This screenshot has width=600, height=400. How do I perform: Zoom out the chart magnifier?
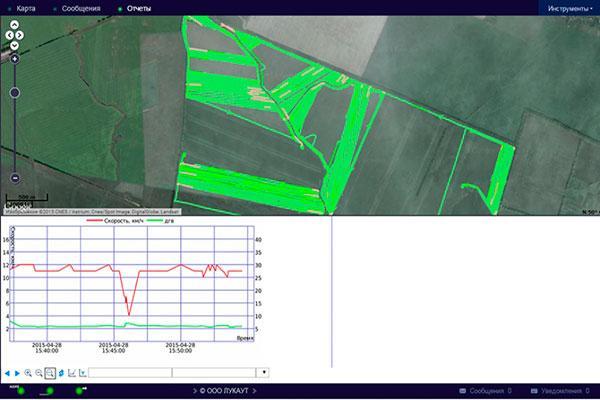39,373
